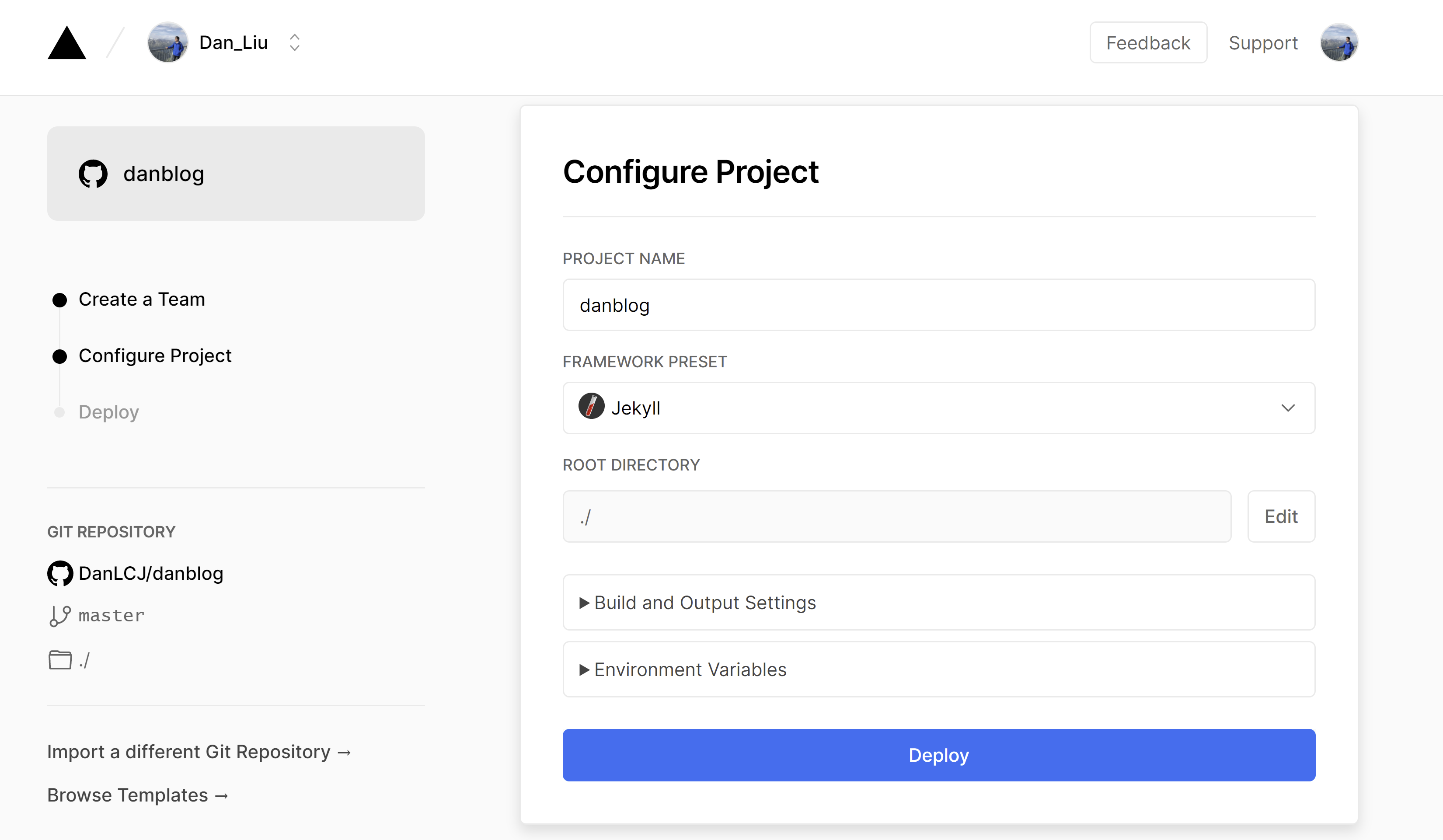Click the Jekyll framework logo icon

pyautogui.click(x=591, y=407)
